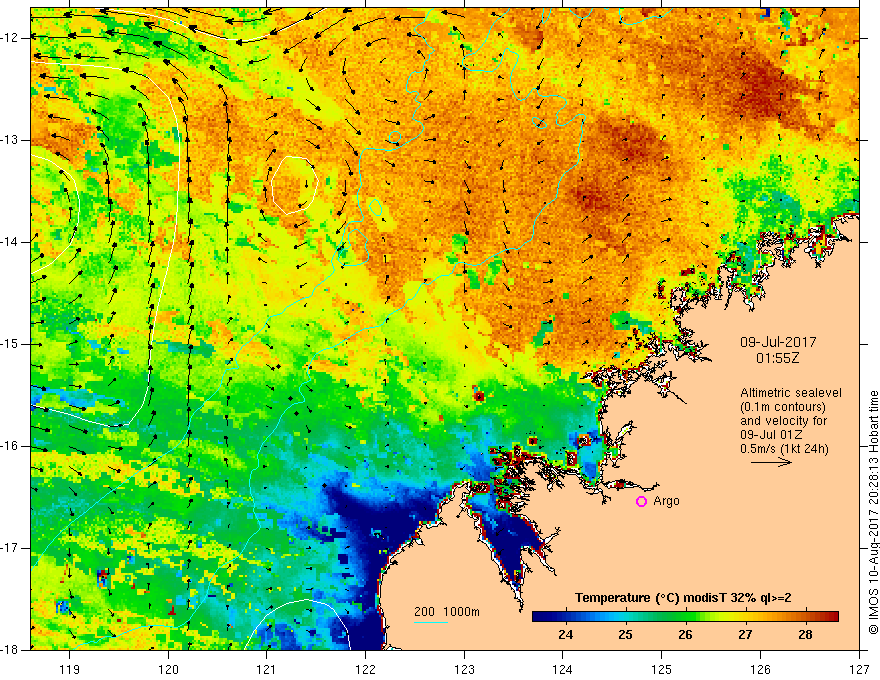
Task: Click the magenta Argo float circle marker
Action: point(641,501)
